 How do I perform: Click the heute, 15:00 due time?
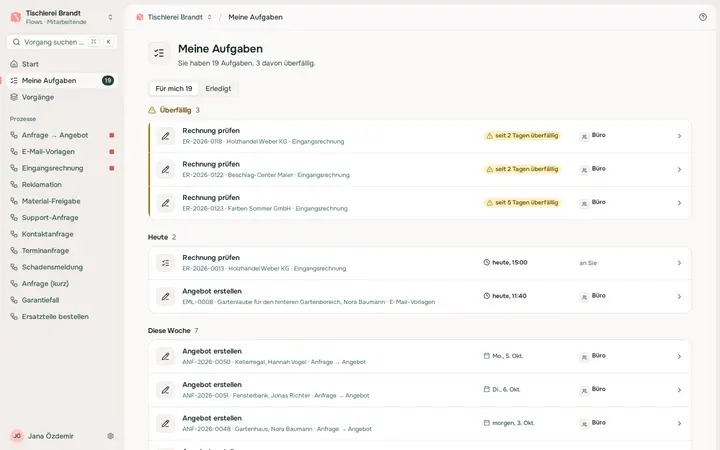(506, 263)
